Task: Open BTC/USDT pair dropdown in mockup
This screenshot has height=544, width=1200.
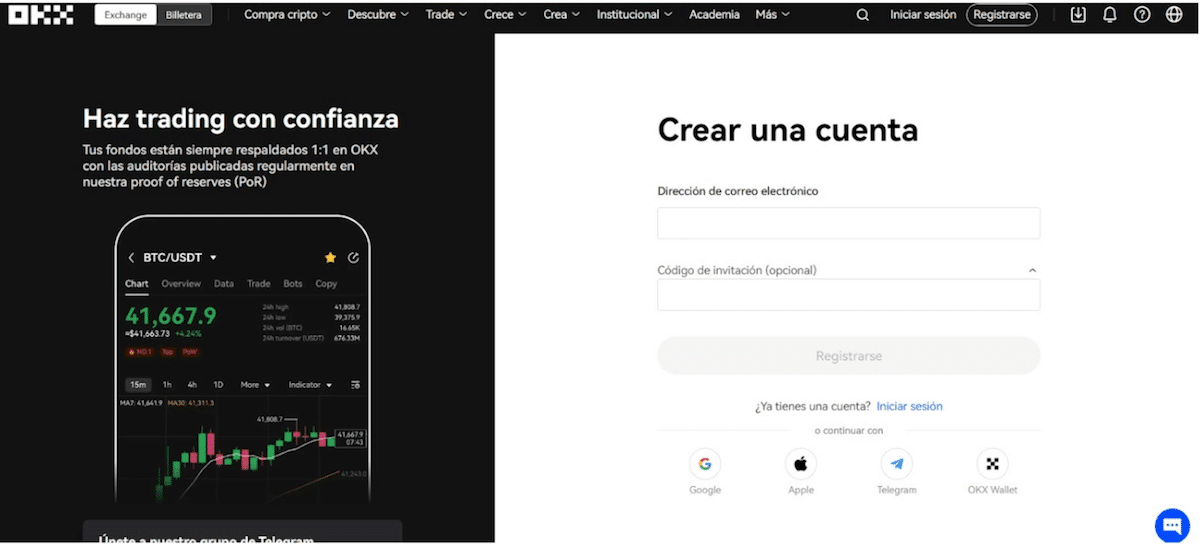Action: click(x=180, y=257)
